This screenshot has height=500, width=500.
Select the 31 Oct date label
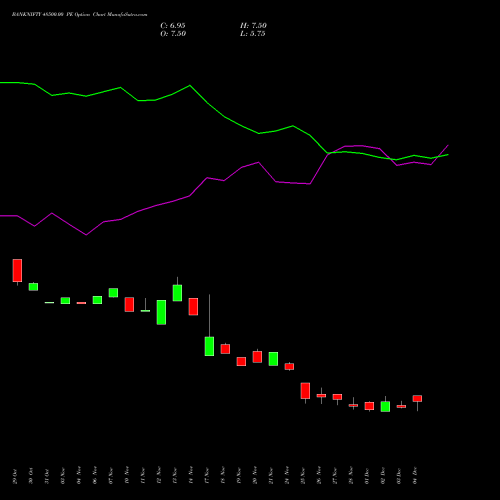click(47, 476)
